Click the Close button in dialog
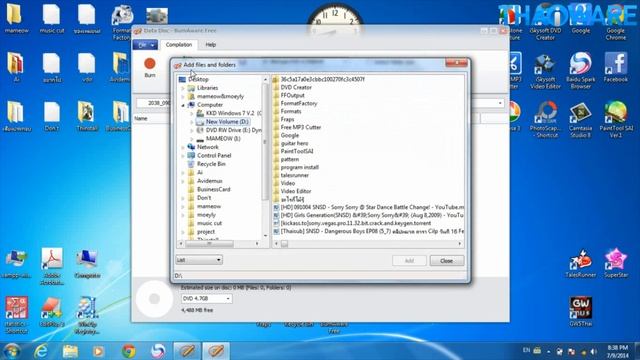 click(x=447, y=261)
